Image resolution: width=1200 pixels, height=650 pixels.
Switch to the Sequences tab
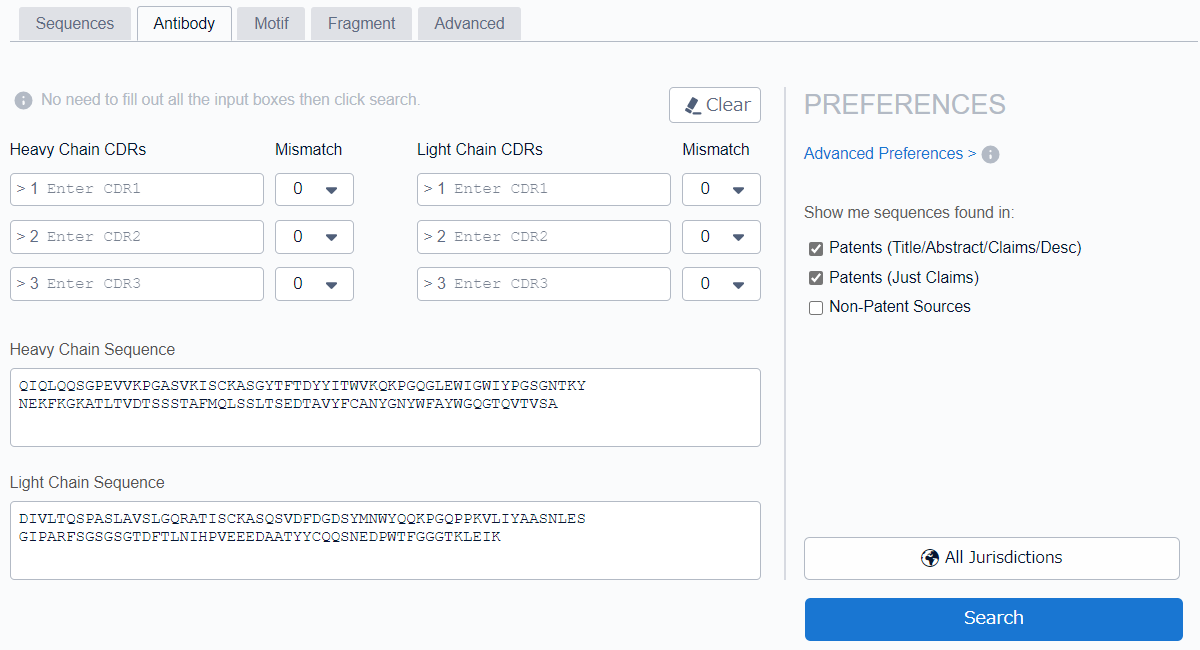[75, 23]
